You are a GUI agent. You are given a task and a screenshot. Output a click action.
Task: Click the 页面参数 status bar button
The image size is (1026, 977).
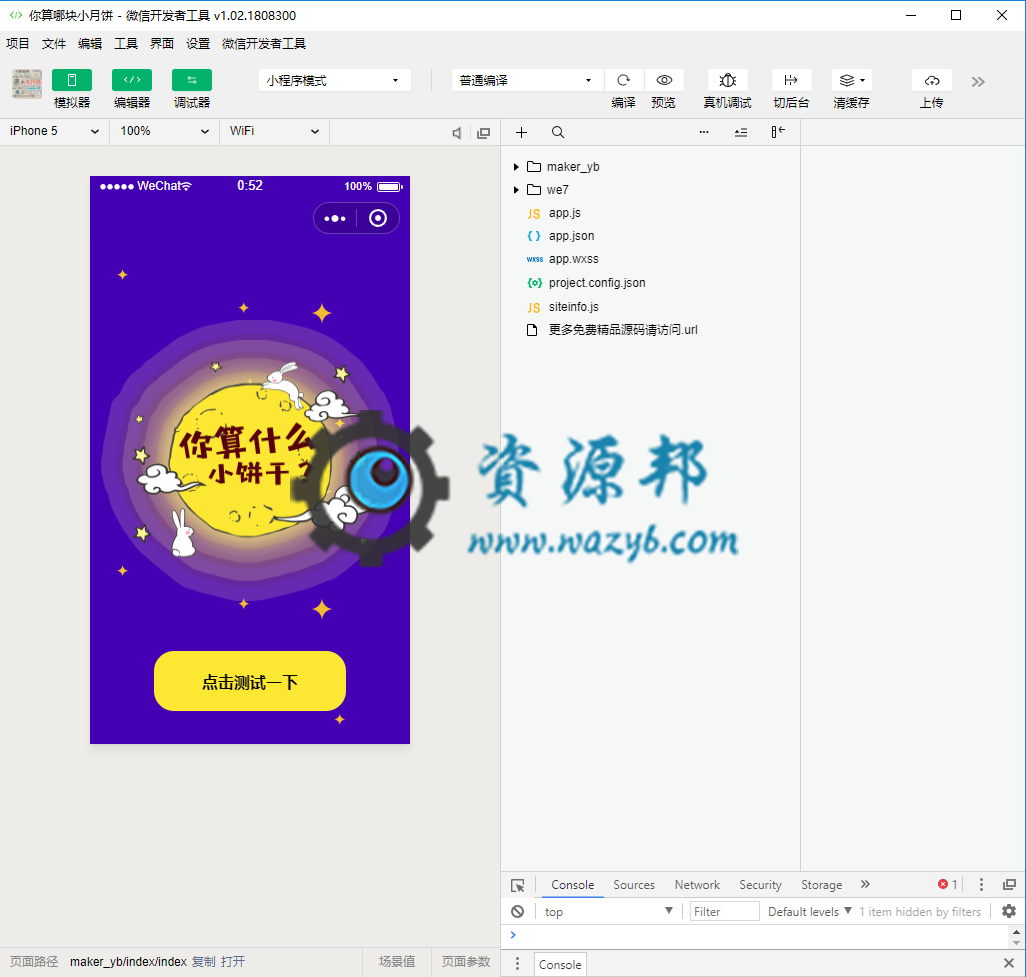466,961
